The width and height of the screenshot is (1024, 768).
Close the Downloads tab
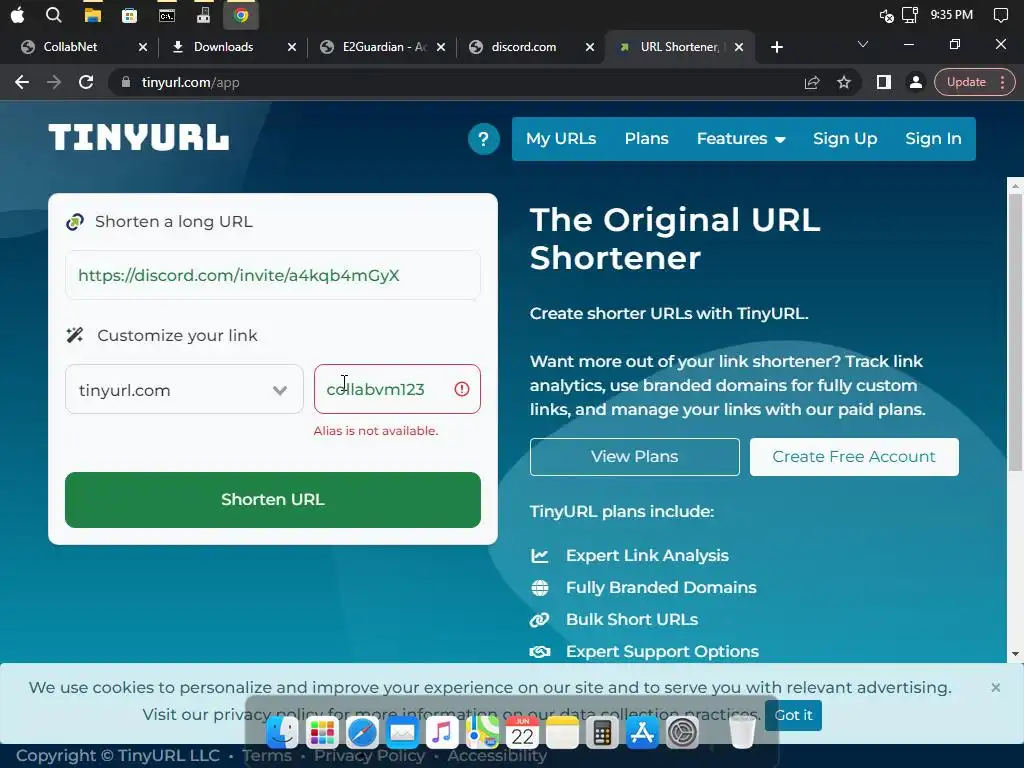coord(292,47)
